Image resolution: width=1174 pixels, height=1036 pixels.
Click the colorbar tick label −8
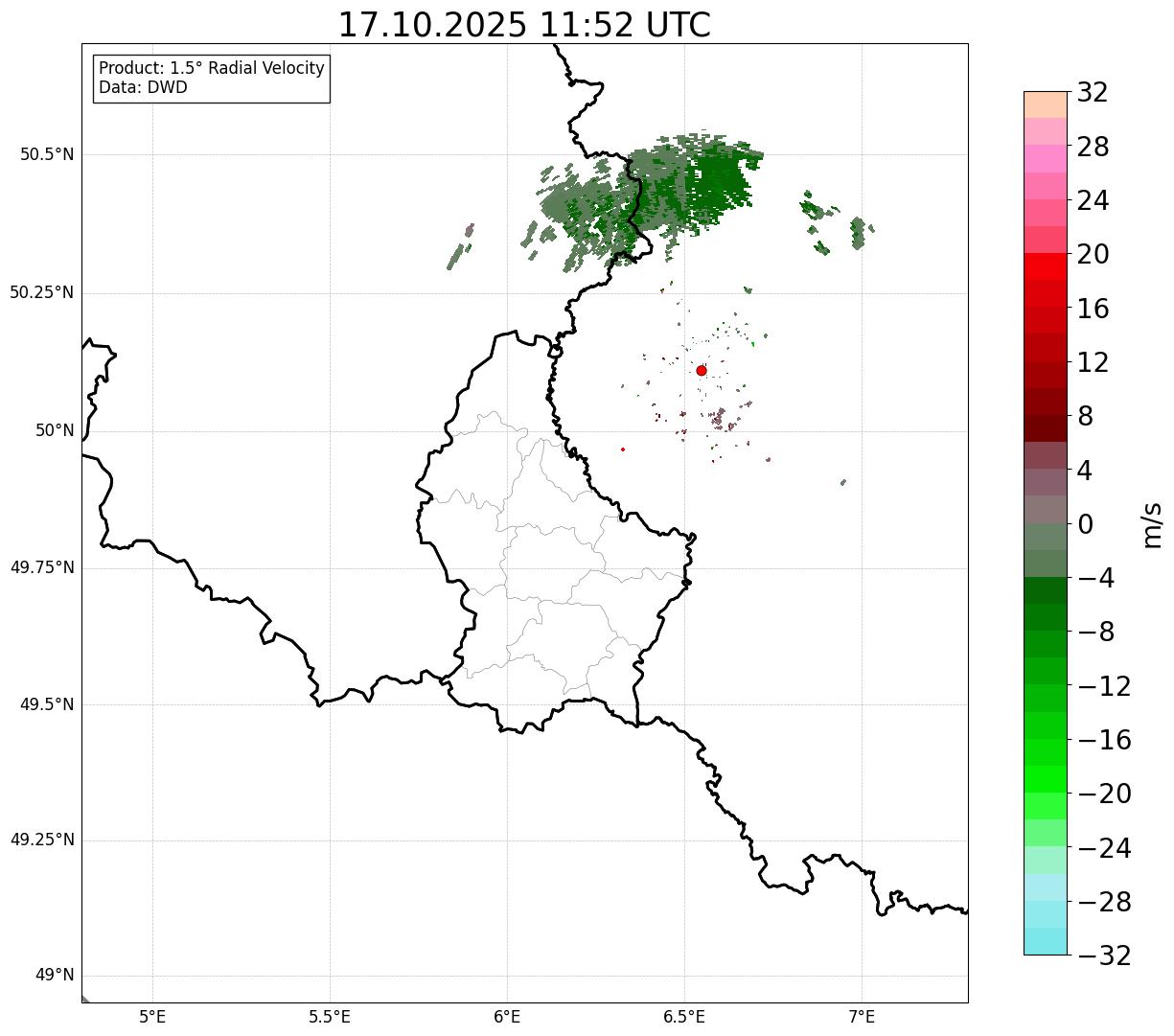coord(1096,632)
